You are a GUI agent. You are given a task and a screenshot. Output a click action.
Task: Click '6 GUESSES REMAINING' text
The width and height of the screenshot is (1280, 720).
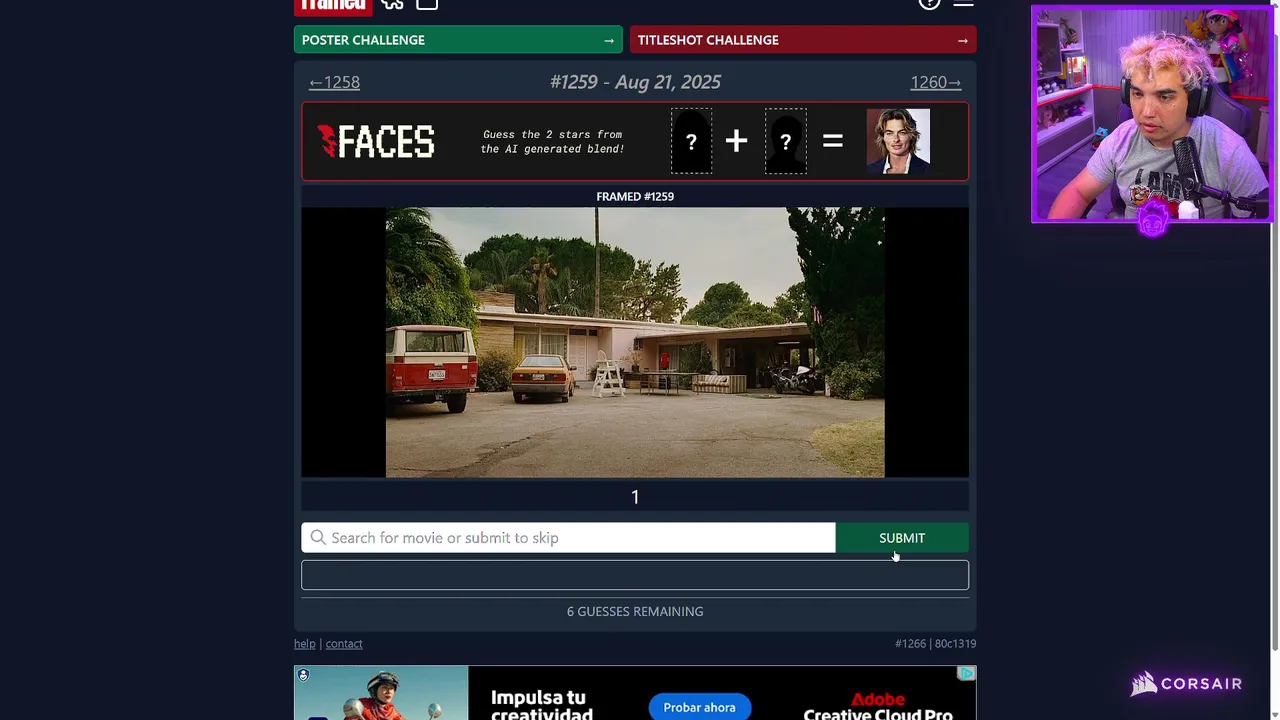click(x=635, y=612)
